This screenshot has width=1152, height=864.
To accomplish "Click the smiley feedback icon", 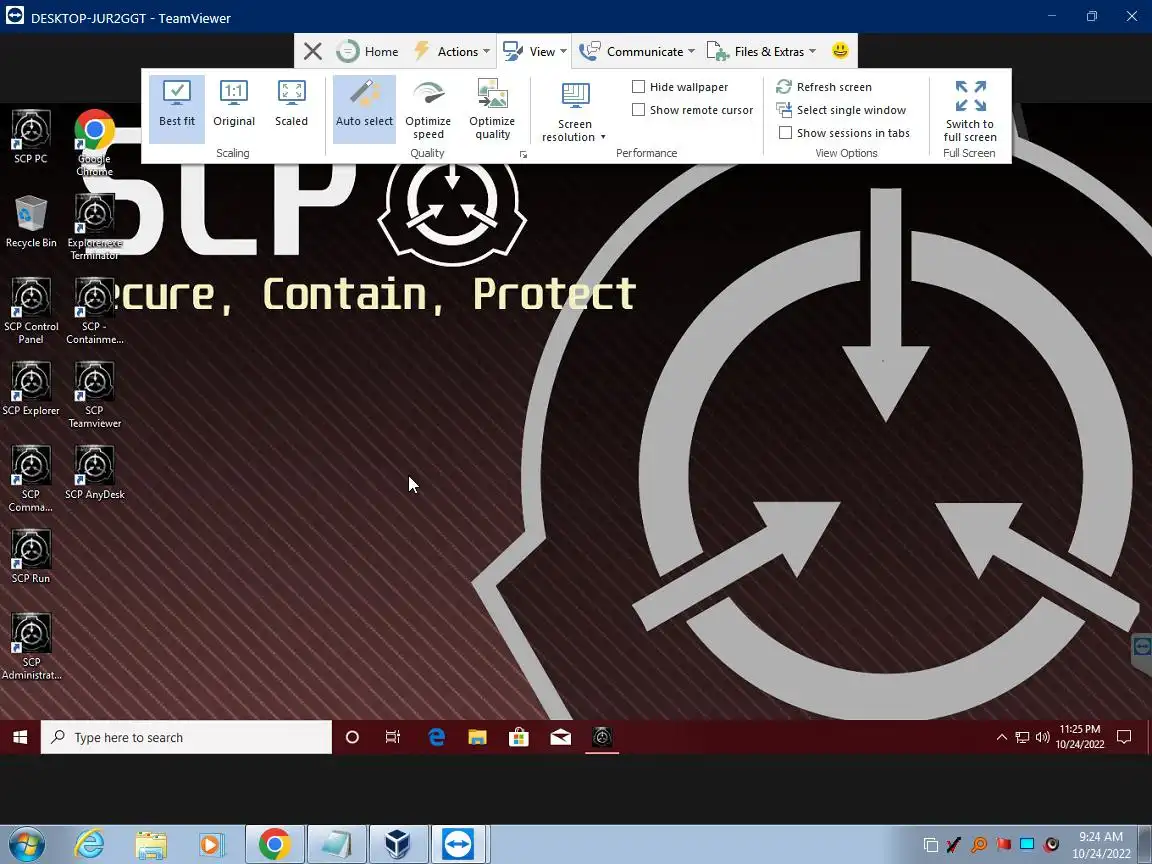I will [840, 50].
